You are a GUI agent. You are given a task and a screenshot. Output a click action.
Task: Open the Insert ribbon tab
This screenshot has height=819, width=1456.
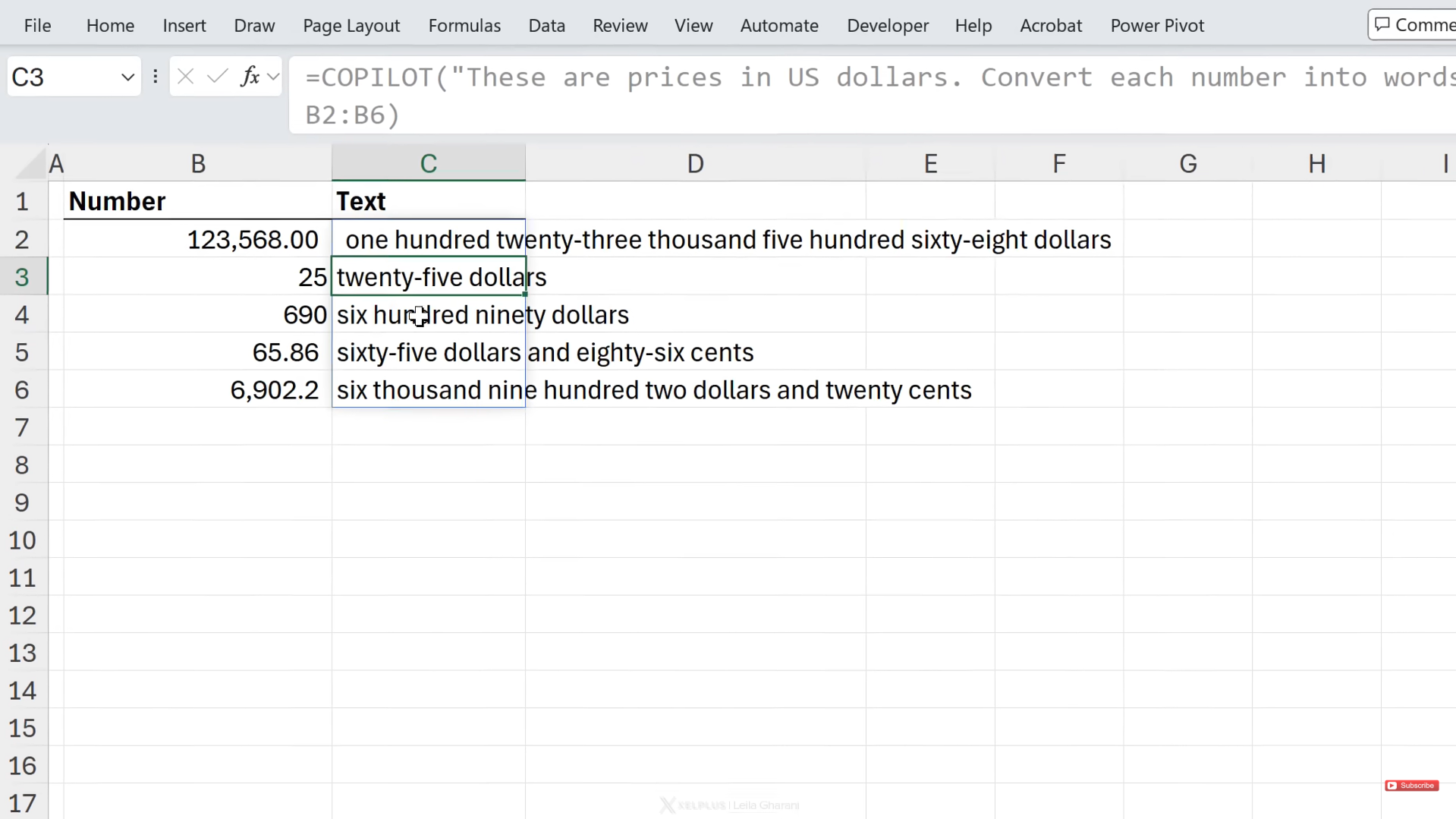(x=184, y=25)
